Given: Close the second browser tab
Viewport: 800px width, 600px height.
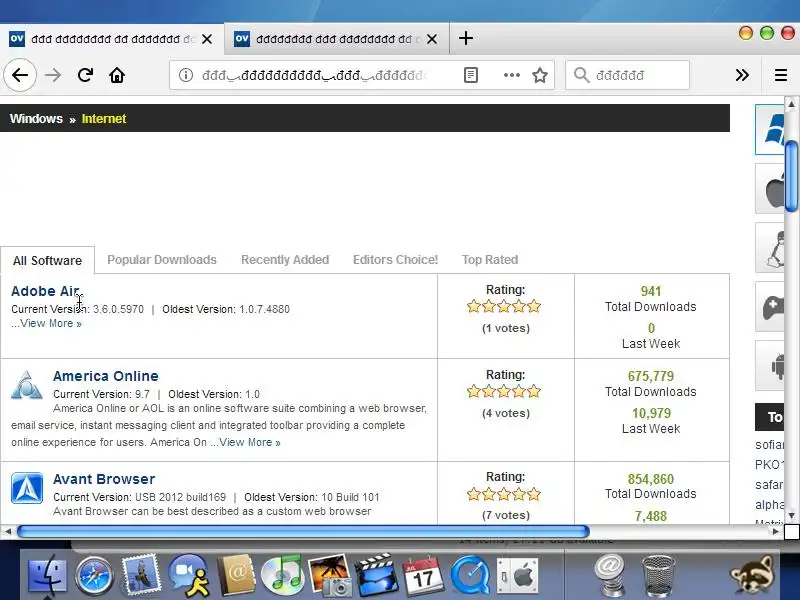Looking at the screenshot, I should tap(432, 39).
